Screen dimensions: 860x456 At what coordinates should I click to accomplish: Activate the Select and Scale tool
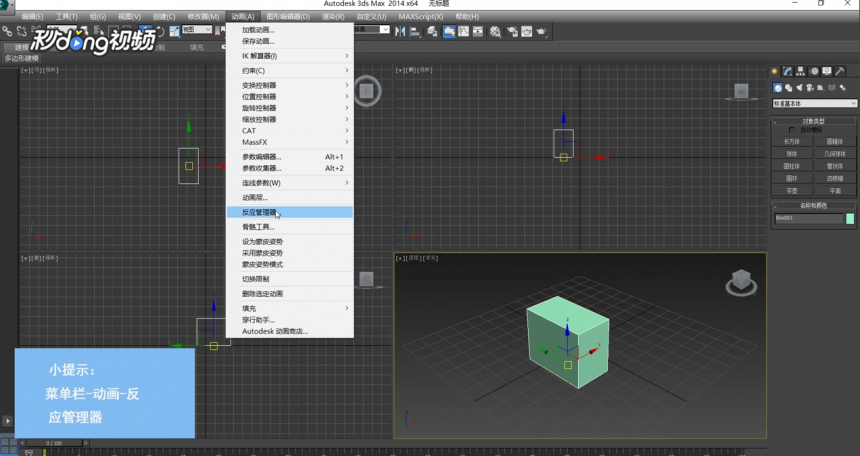(x=174, y=31)
